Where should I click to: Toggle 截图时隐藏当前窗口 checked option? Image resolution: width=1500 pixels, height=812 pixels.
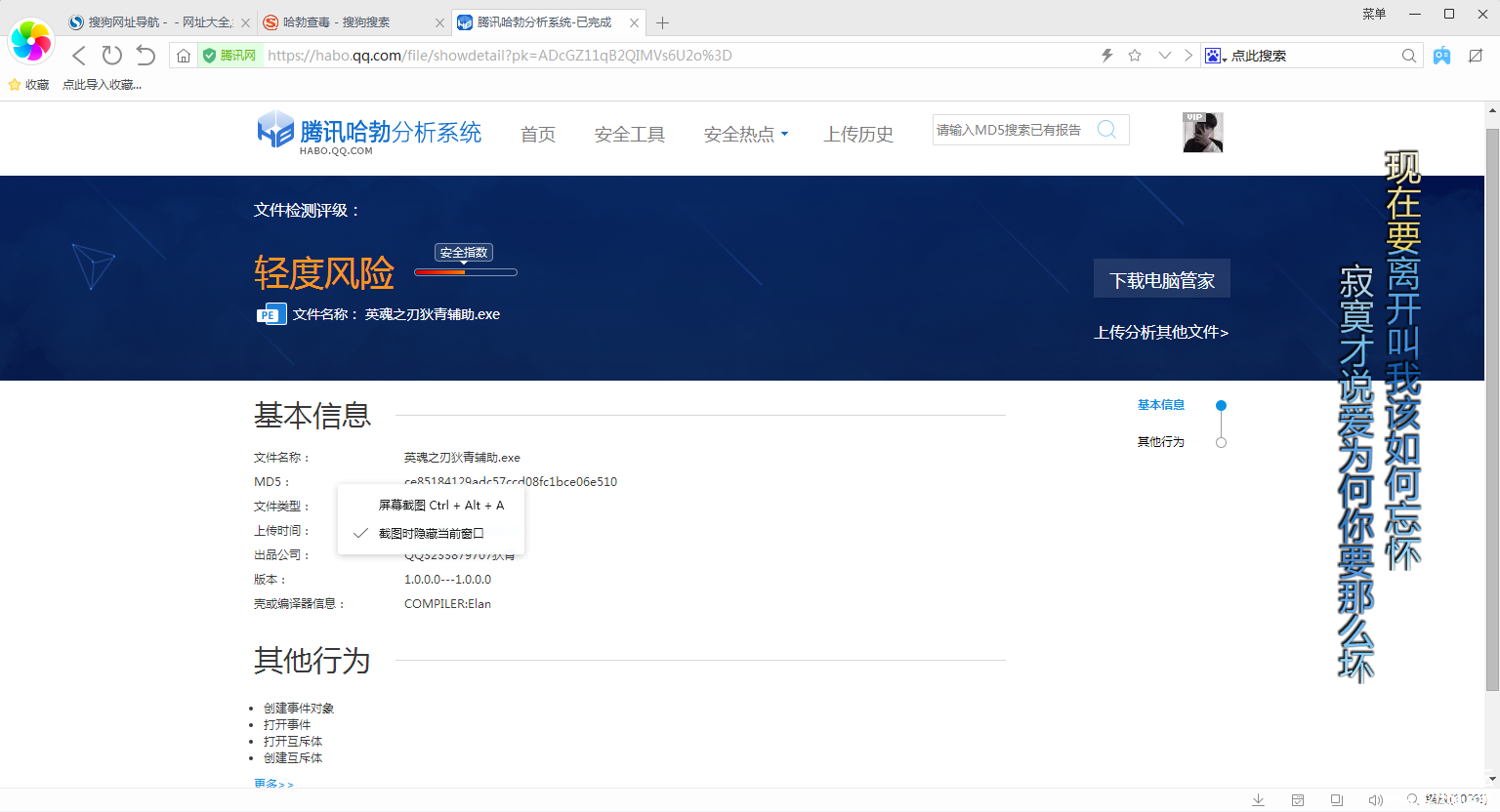[x=432, y=534]
